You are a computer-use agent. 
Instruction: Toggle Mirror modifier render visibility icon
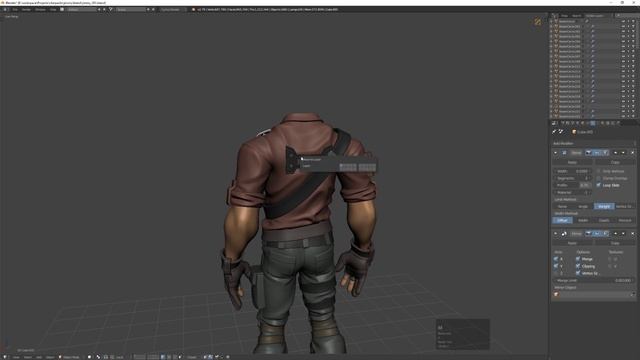click(x=589, y=233)
